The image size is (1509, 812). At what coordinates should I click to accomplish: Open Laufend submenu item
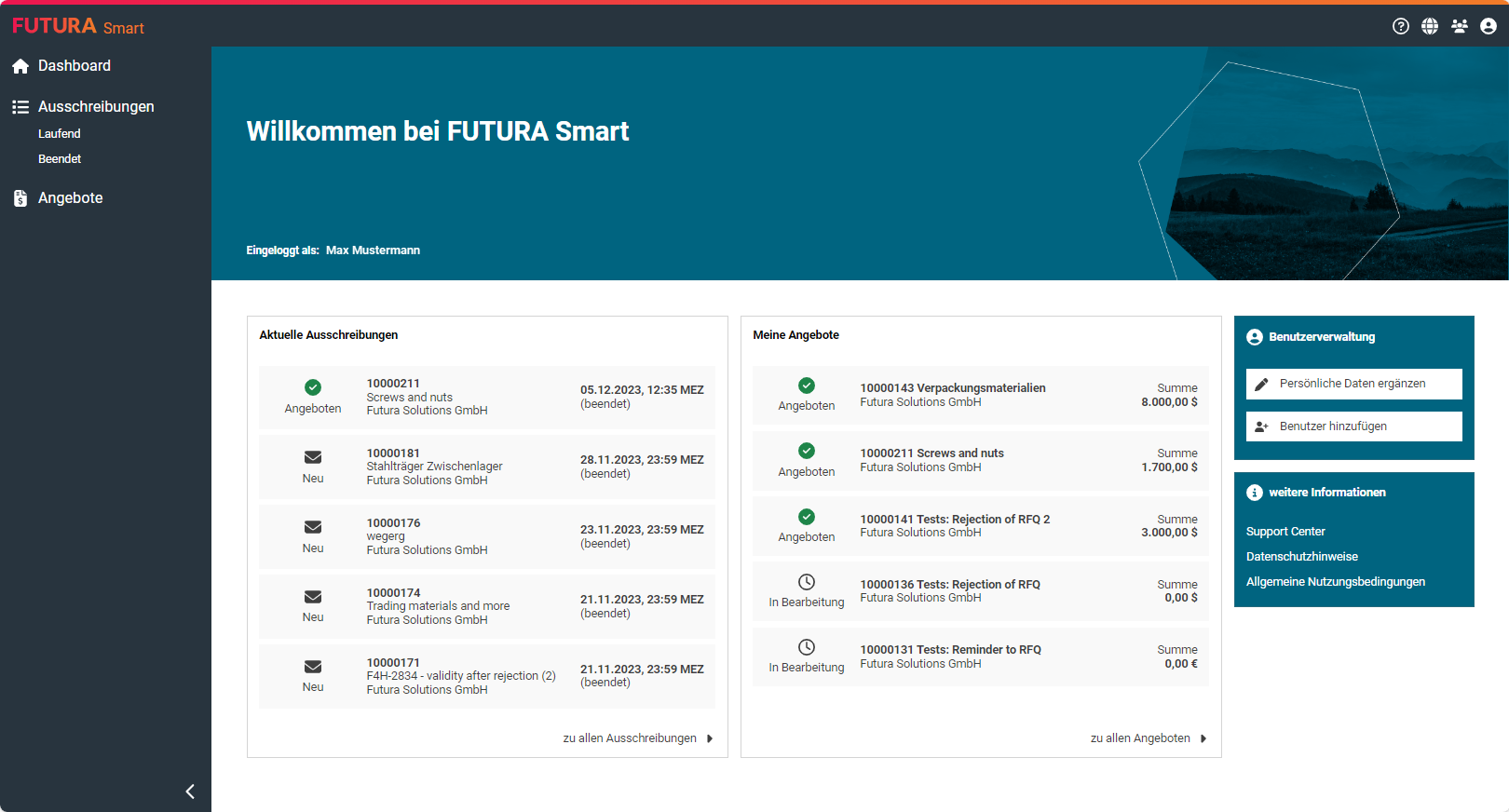tap(60, 134)
